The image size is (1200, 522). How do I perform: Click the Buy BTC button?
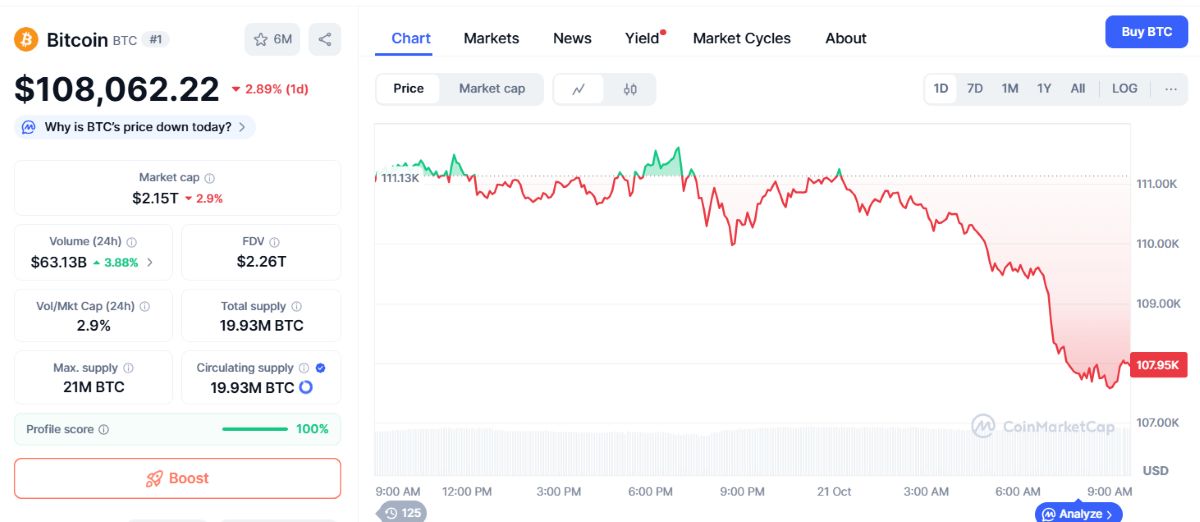1146,32
